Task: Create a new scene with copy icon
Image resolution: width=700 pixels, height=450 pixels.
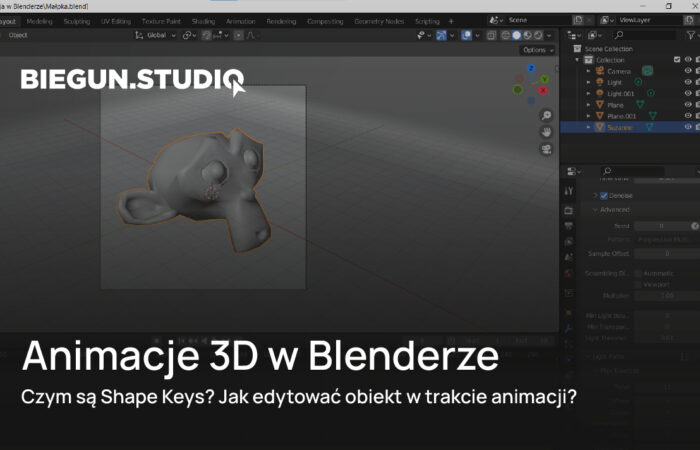Action: click(x=578, y=20)
